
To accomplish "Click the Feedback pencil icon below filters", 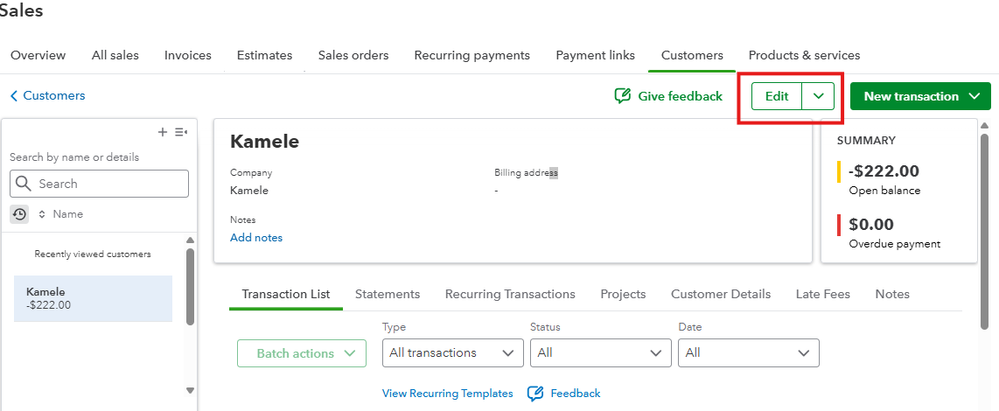I will pyautogui.click(x=535, y=393).
